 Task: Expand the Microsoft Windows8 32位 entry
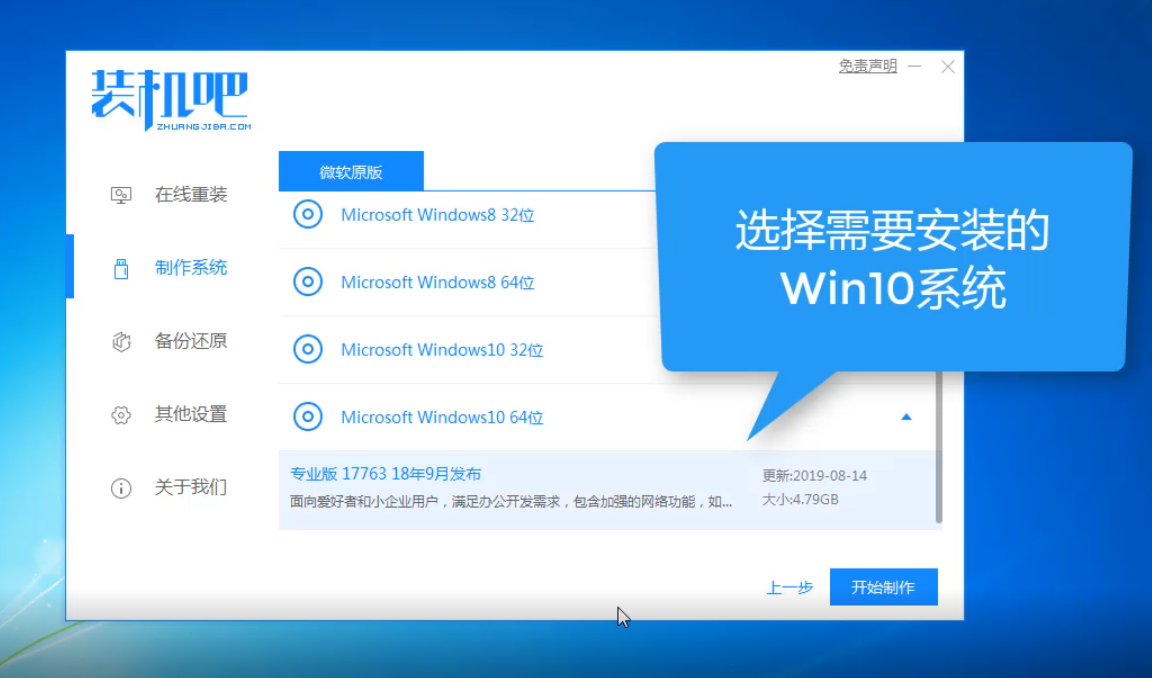pyautogui.click(x=905, y=214)
